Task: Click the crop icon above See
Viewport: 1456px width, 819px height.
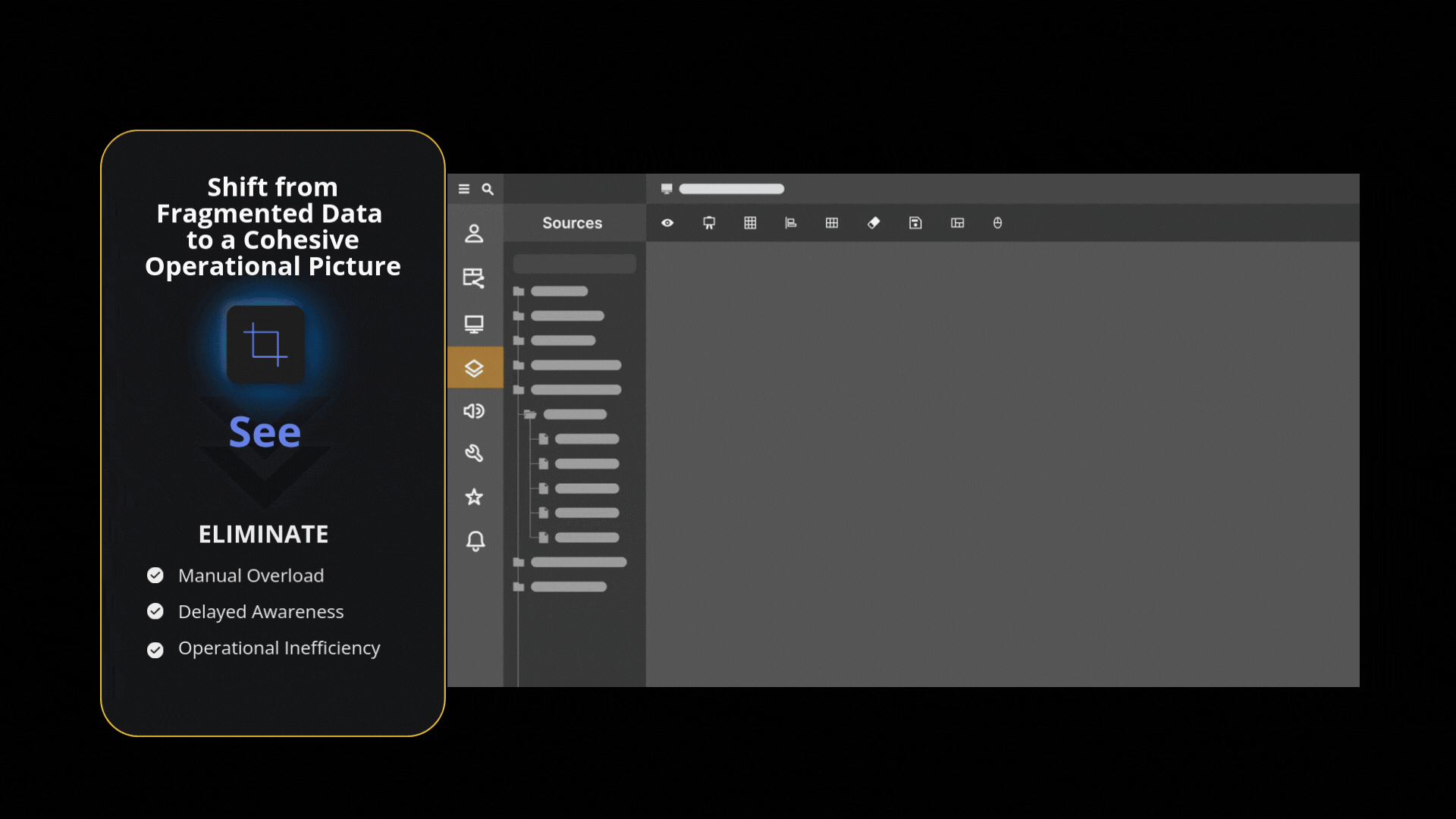Action: point(265,344)
